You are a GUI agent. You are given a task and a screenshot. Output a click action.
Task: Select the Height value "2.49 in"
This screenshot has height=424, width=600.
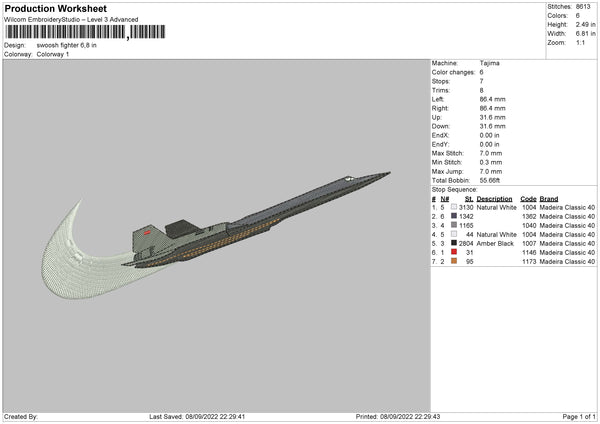585,24
